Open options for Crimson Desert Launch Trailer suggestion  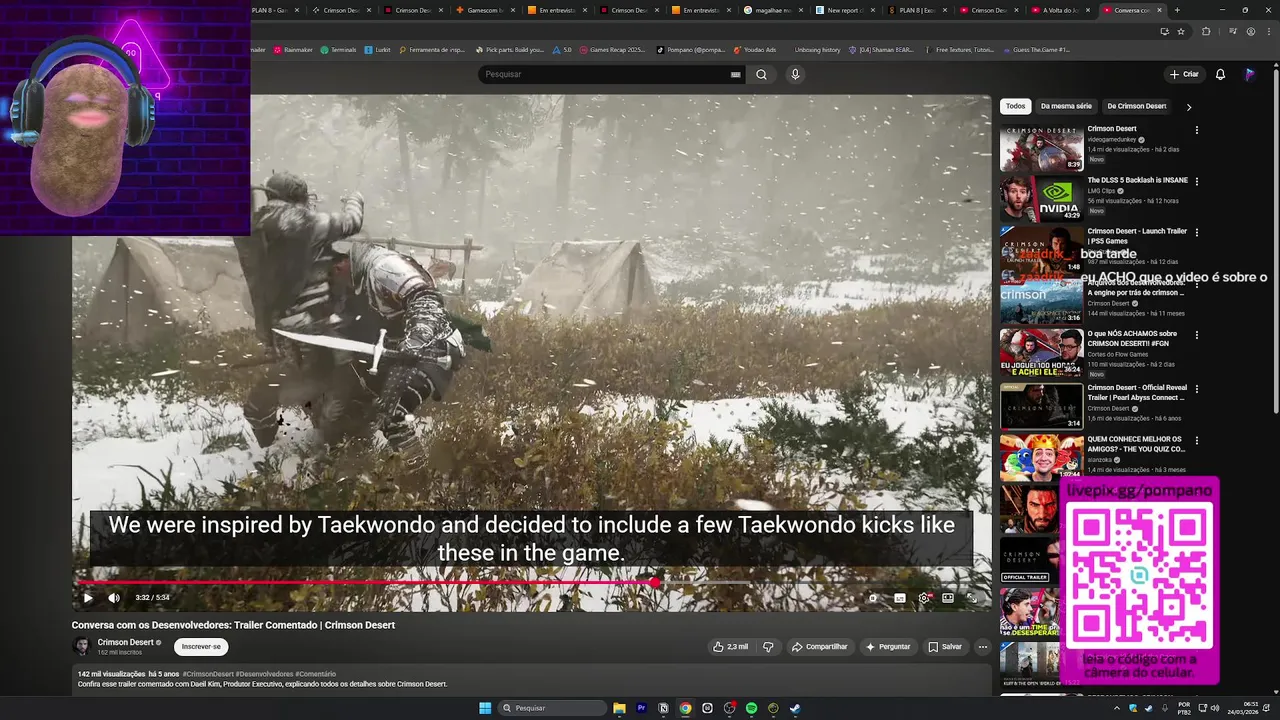tap(1196, 232)
